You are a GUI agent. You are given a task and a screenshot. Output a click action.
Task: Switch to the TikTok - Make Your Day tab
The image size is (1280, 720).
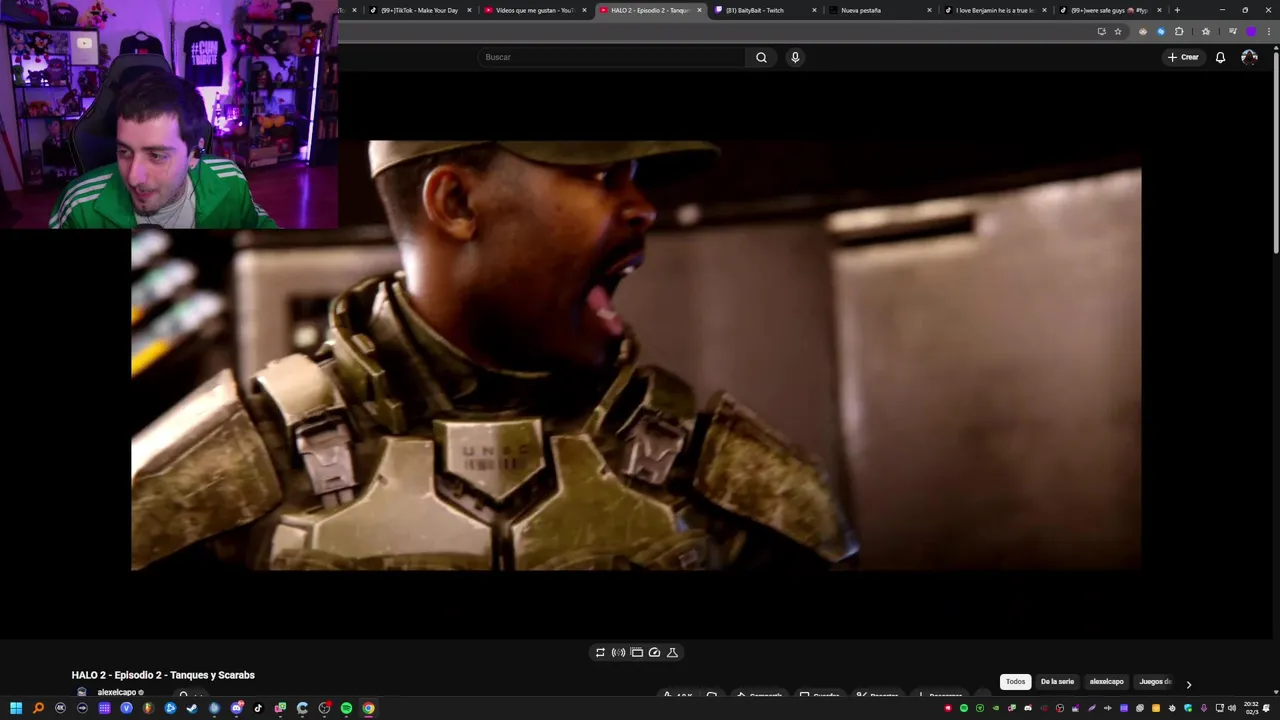click(x=420, y=10)
